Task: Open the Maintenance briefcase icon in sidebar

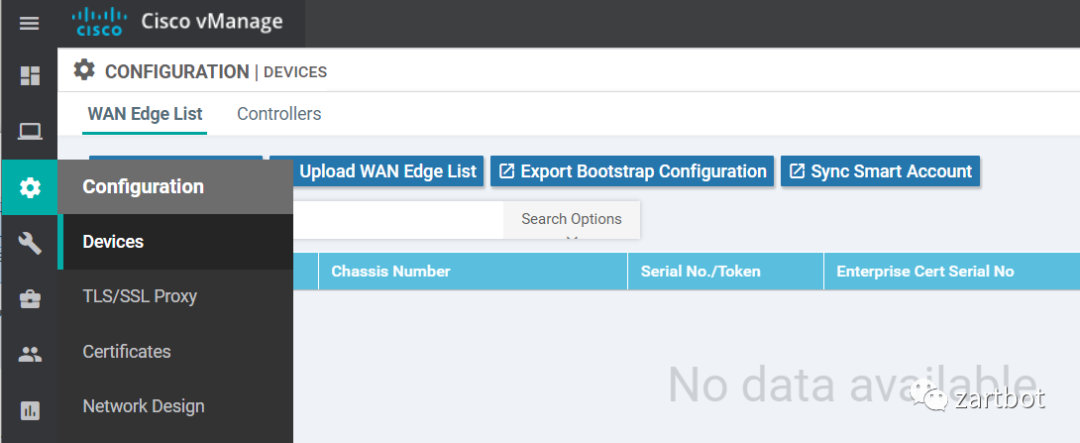Action: (30, 299)
